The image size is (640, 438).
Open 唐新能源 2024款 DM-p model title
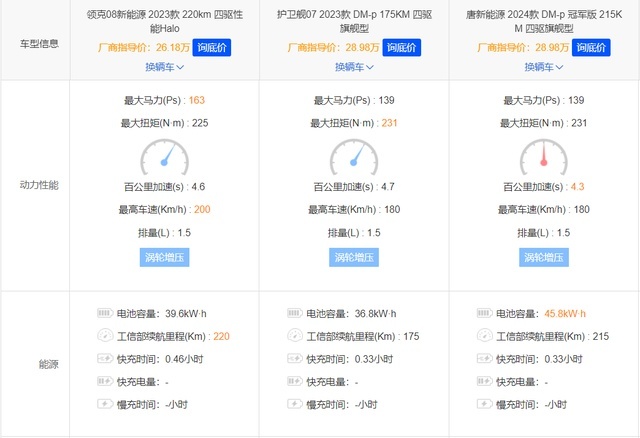tap(544, 21)
